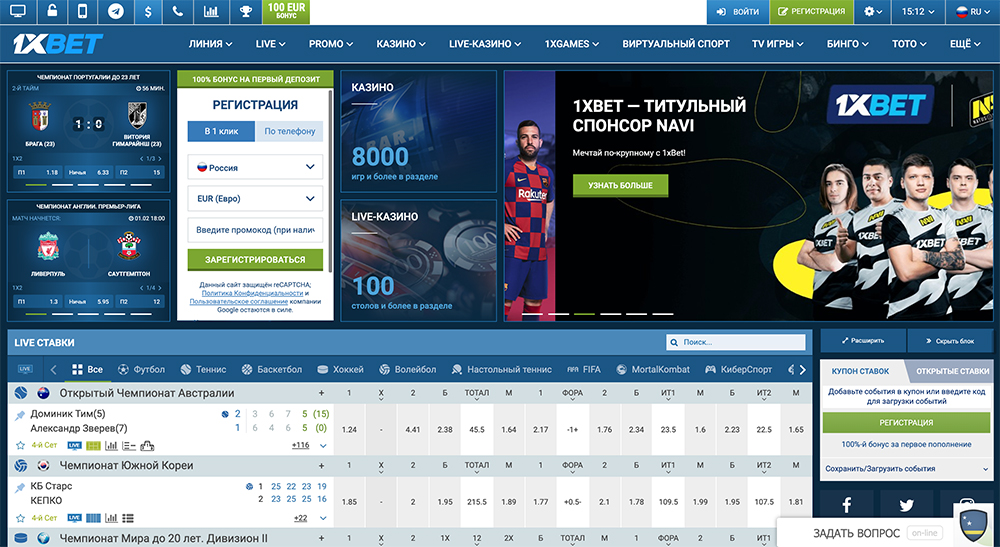Screen dimensions: 1000x547
Task: Open the currency dropdown EUR (Евро)
Action: click(x=255, y=199)
